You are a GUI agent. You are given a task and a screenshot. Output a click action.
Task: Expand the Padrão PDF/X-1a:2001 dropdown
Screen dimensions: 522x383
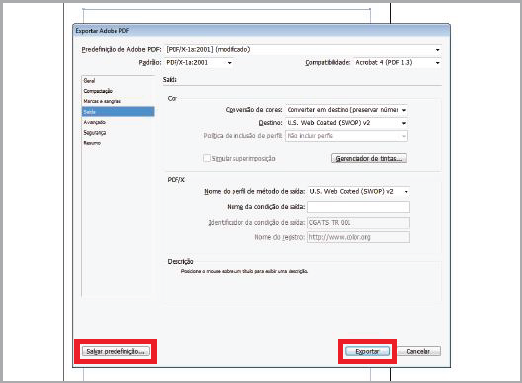(199, 63)
